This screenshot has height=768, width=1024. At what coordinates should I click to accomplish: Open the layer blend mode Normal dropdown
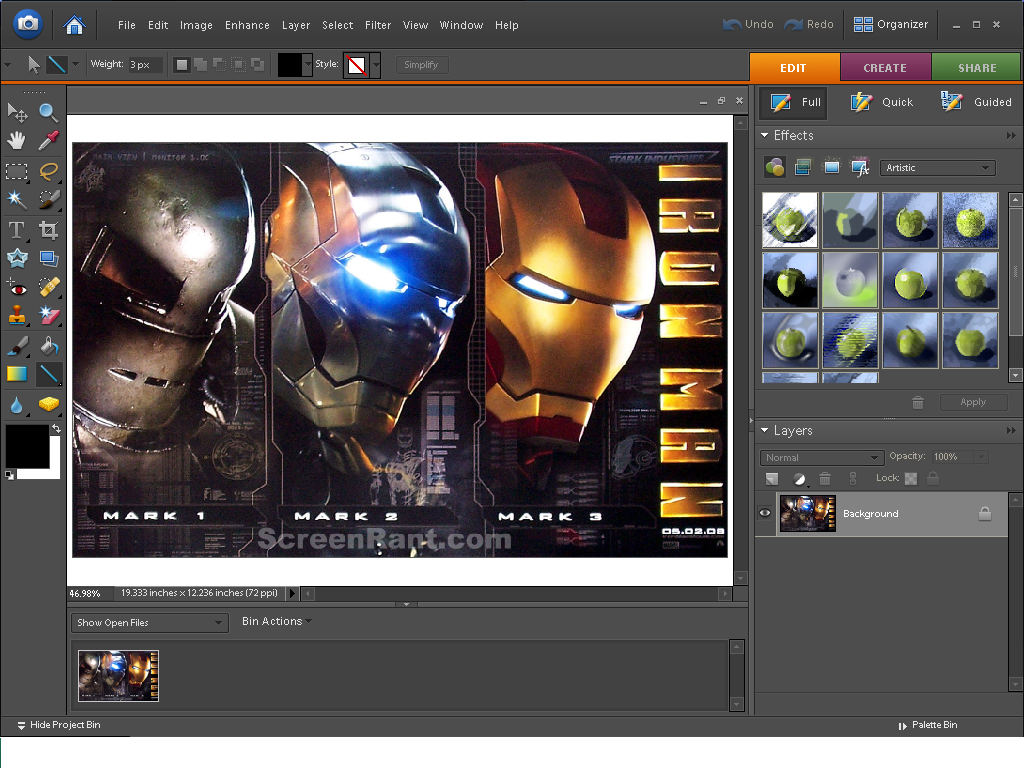click(x=820, y=457)
